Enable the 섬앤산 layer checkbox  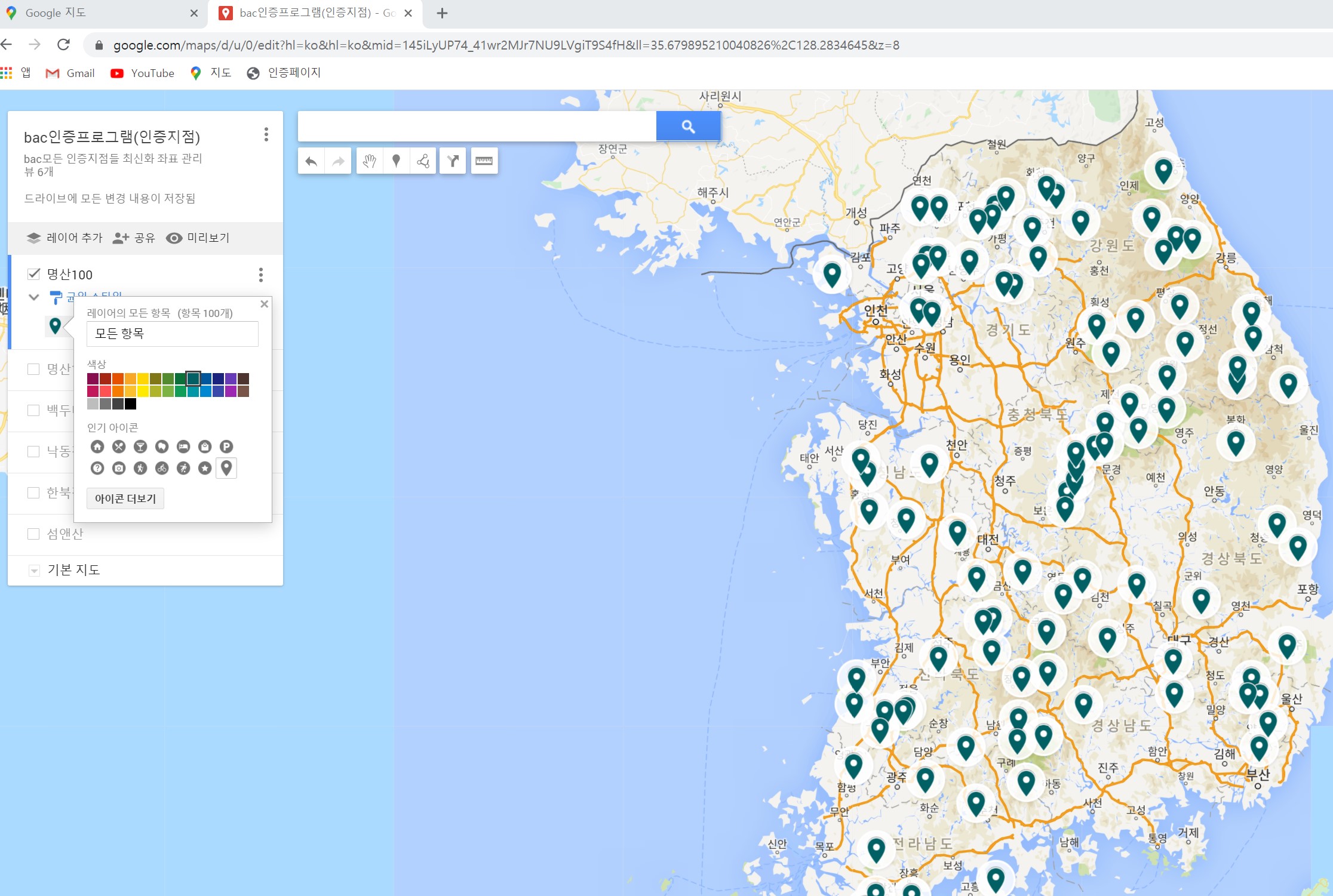click(33, 534)
